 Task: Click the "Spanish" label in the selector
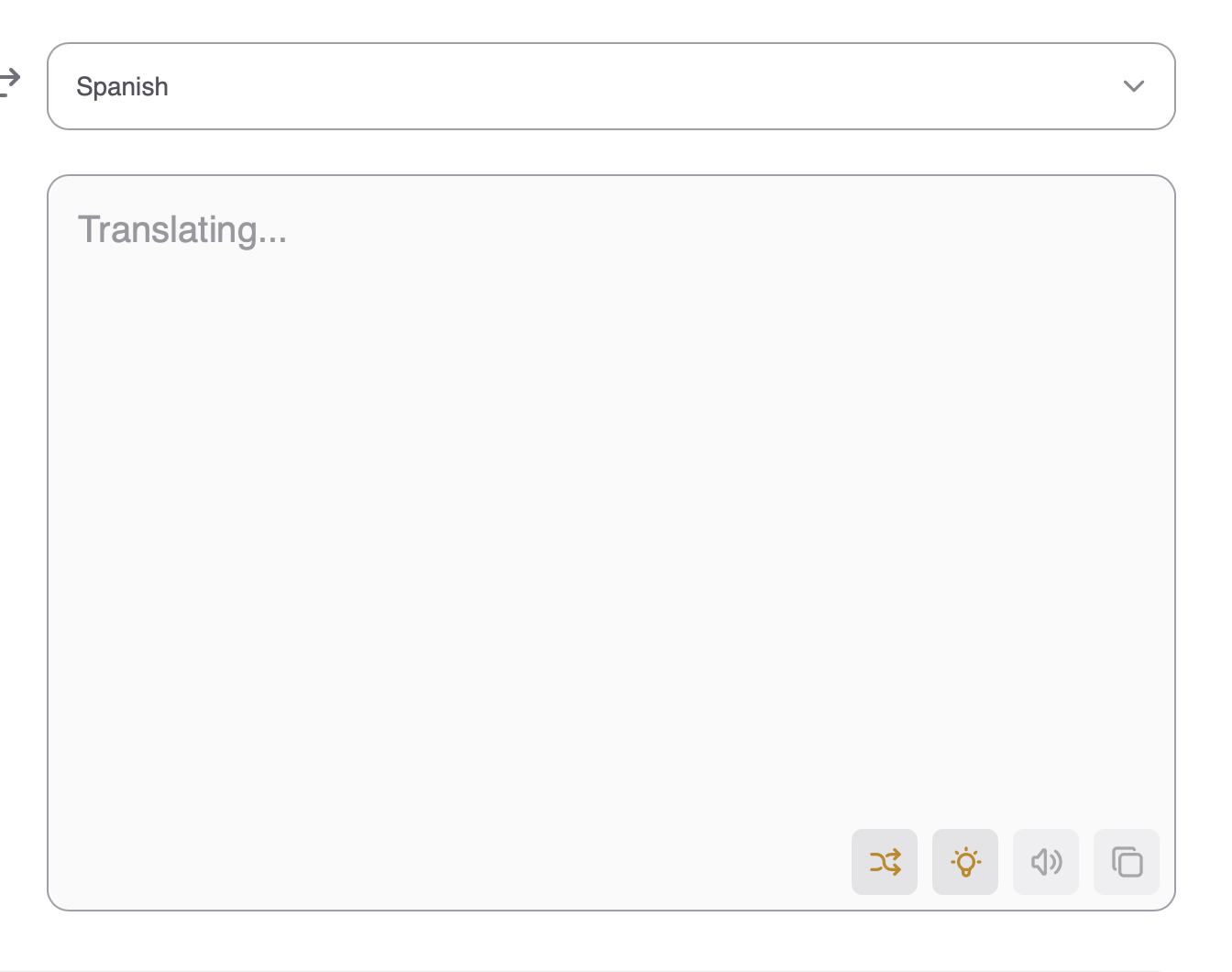(123, 87)
